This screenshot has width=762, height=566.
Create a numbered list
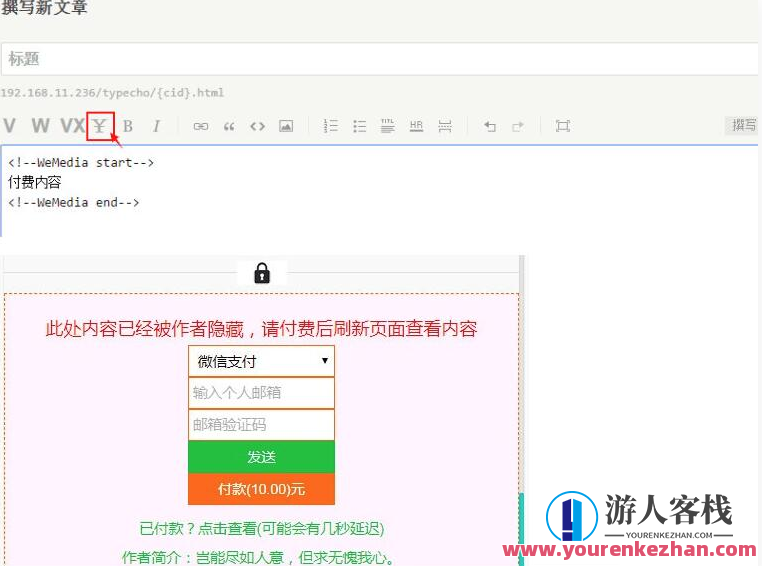click(x=330, y=126)
